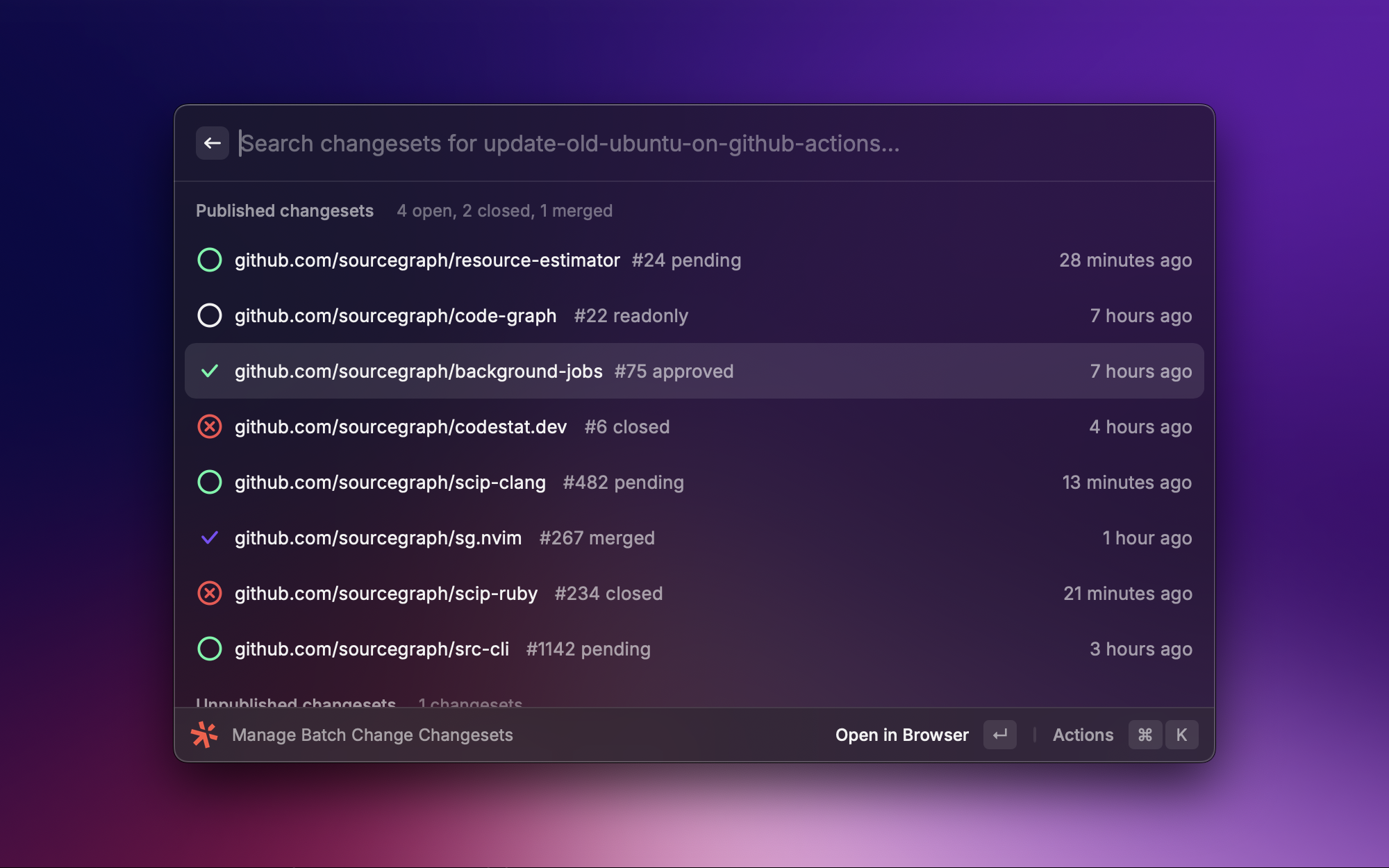
Task: Select the sg.nvim #267 merged changeset
Action: 444,537
